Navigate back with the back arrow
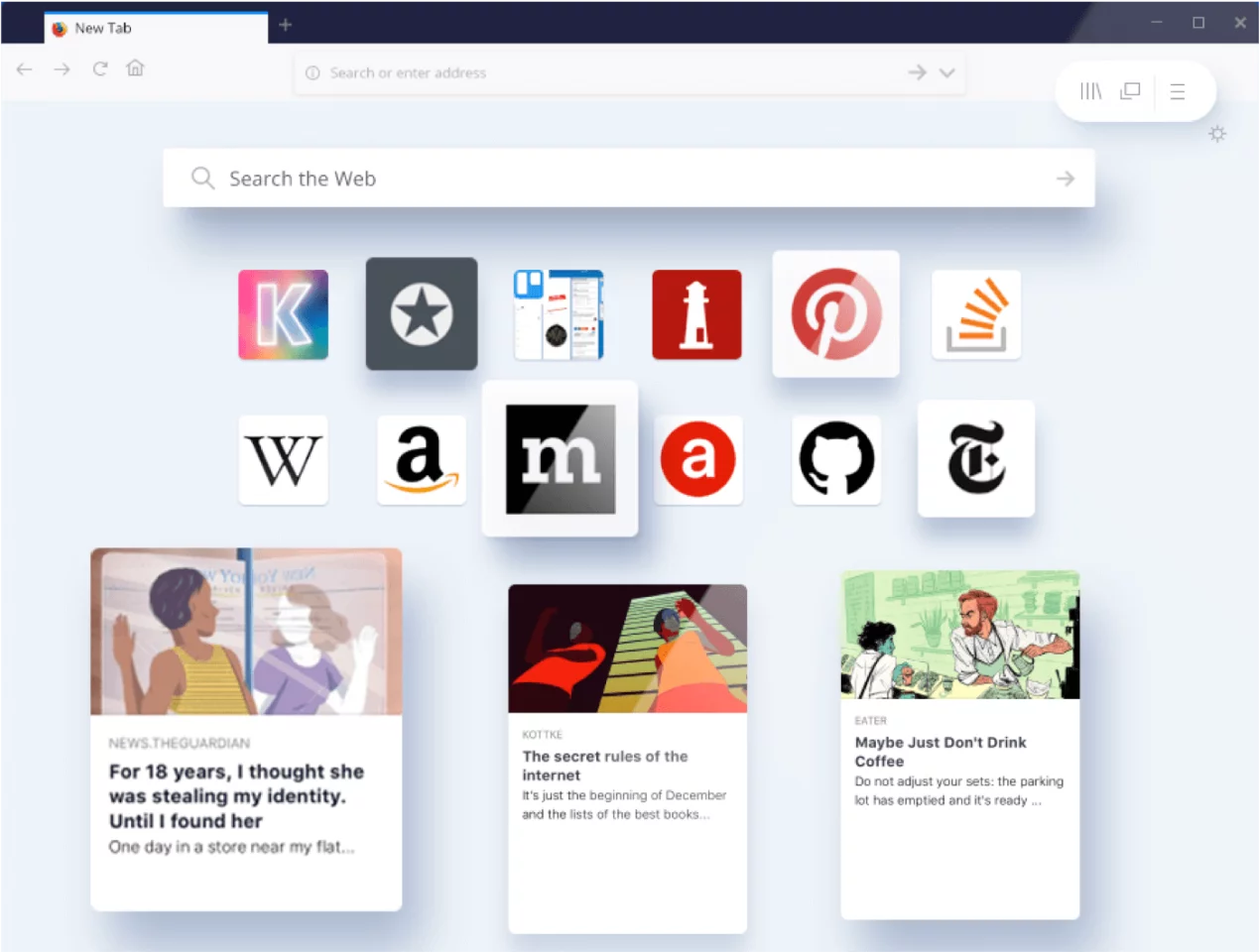Viewport: 1259px width, 952px height. point(24,69)
